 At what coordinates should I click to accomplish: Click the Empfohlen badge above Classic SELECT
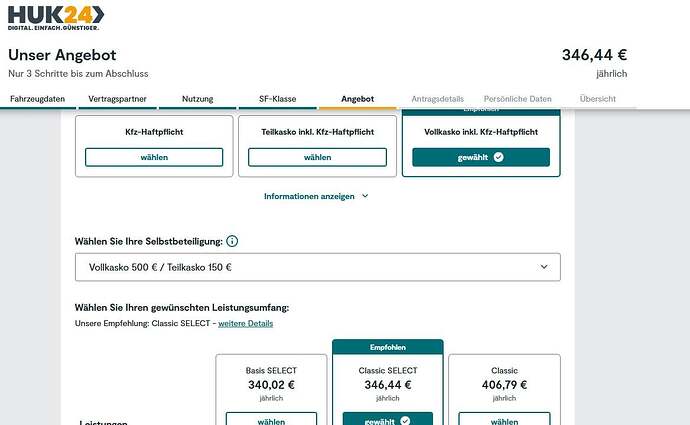[388, 347]
